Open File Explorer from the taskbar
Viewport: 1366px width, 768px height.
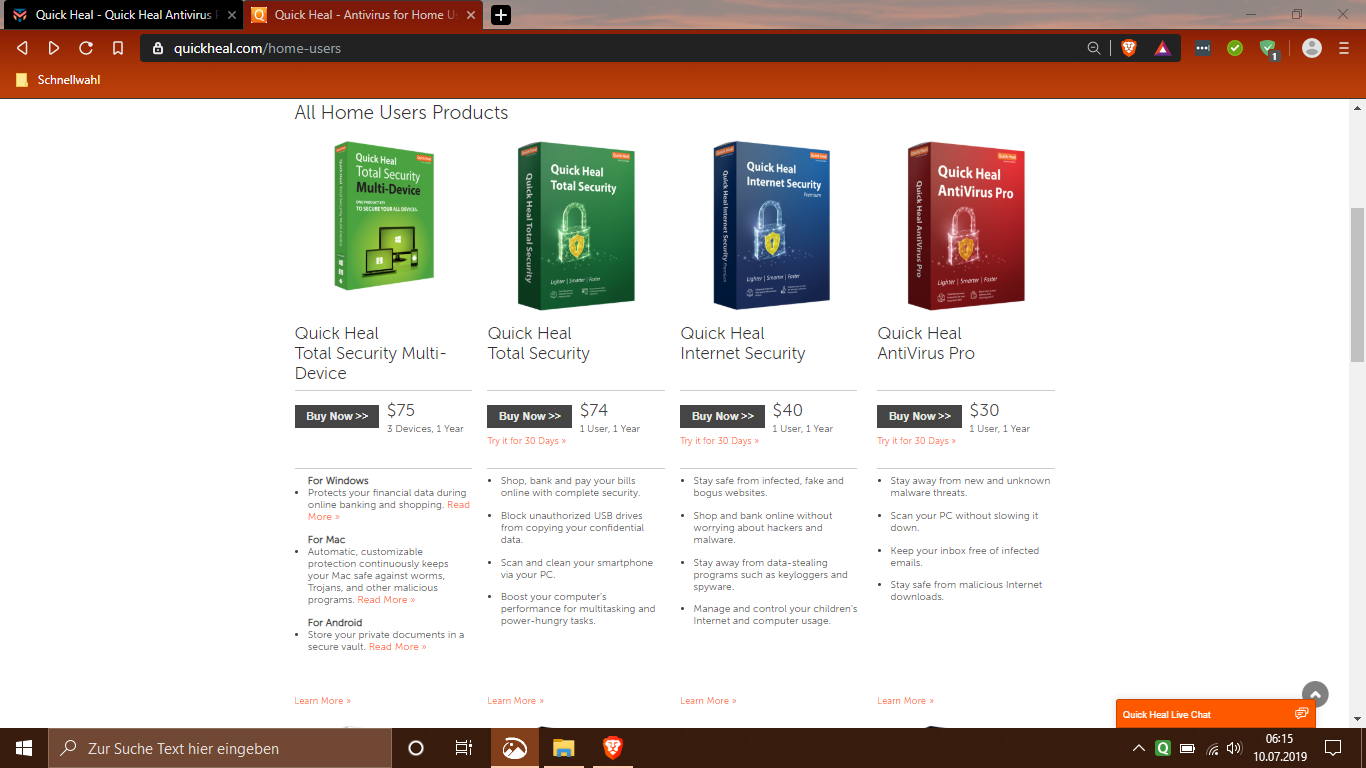pos(564,748)
